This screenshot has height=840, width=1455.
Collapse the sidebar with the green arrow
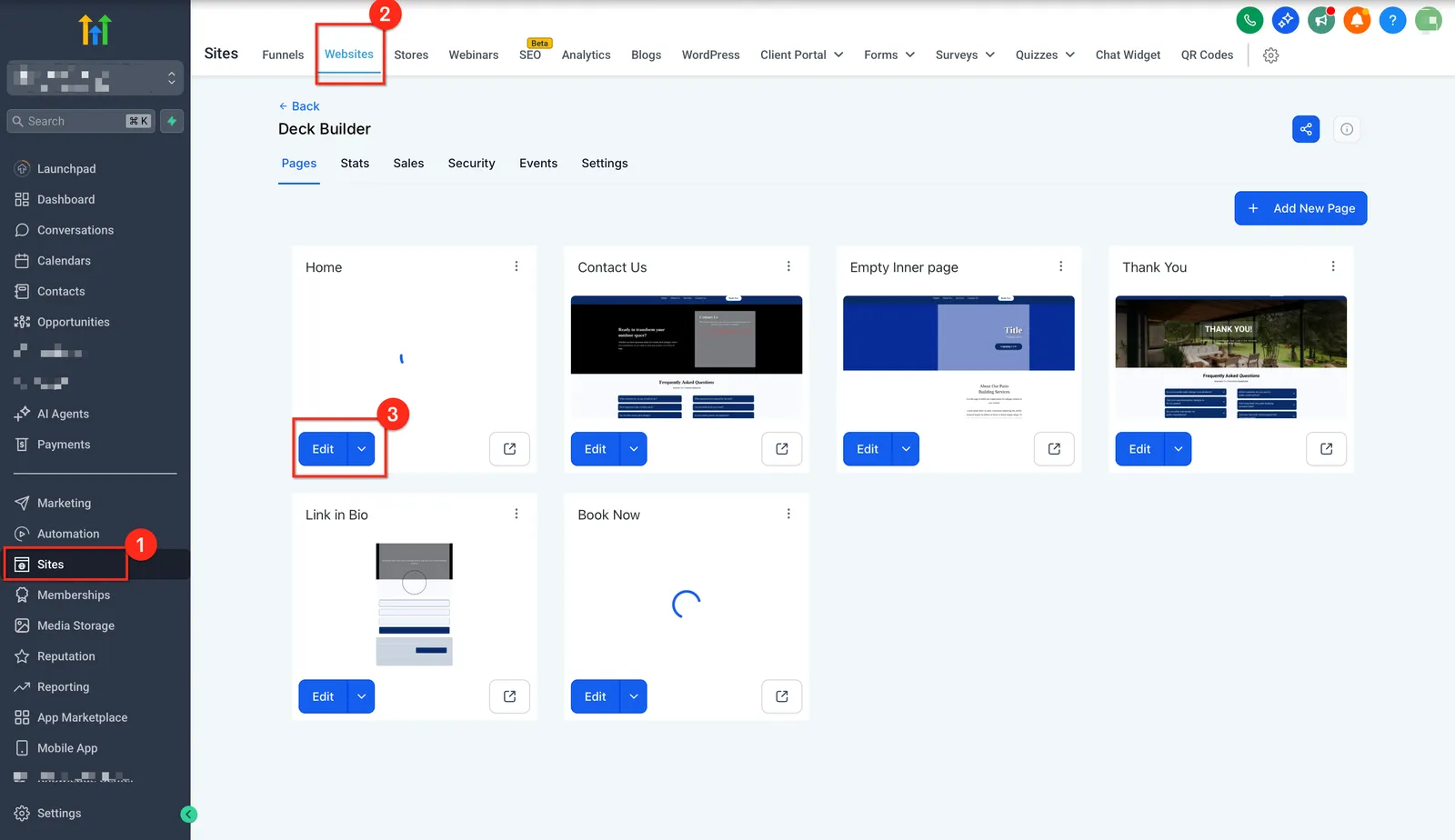tap(189, 815)
